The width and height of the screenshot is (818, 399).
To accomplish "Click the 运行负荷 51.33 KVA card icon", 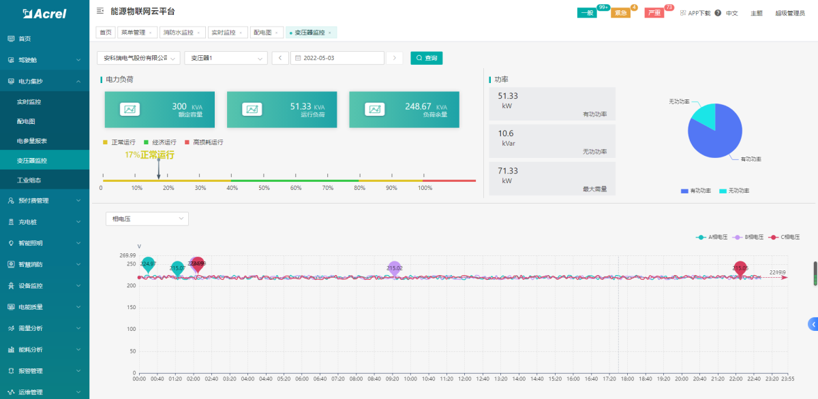I will 252,110.
